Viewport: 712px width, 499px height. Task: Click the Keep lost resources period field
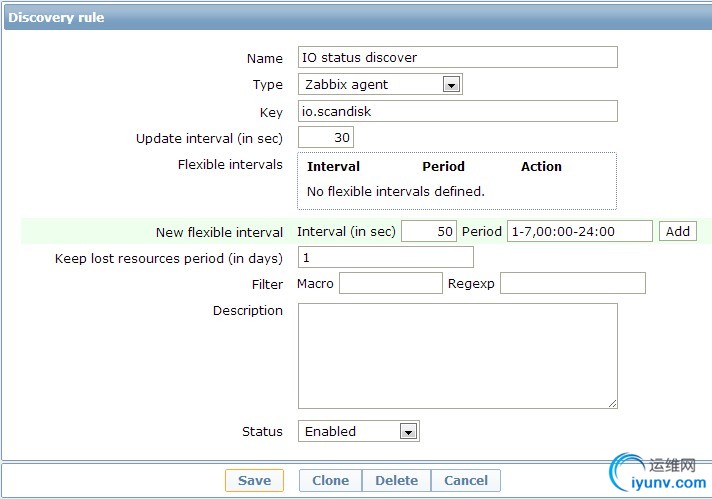click(386, 257)
